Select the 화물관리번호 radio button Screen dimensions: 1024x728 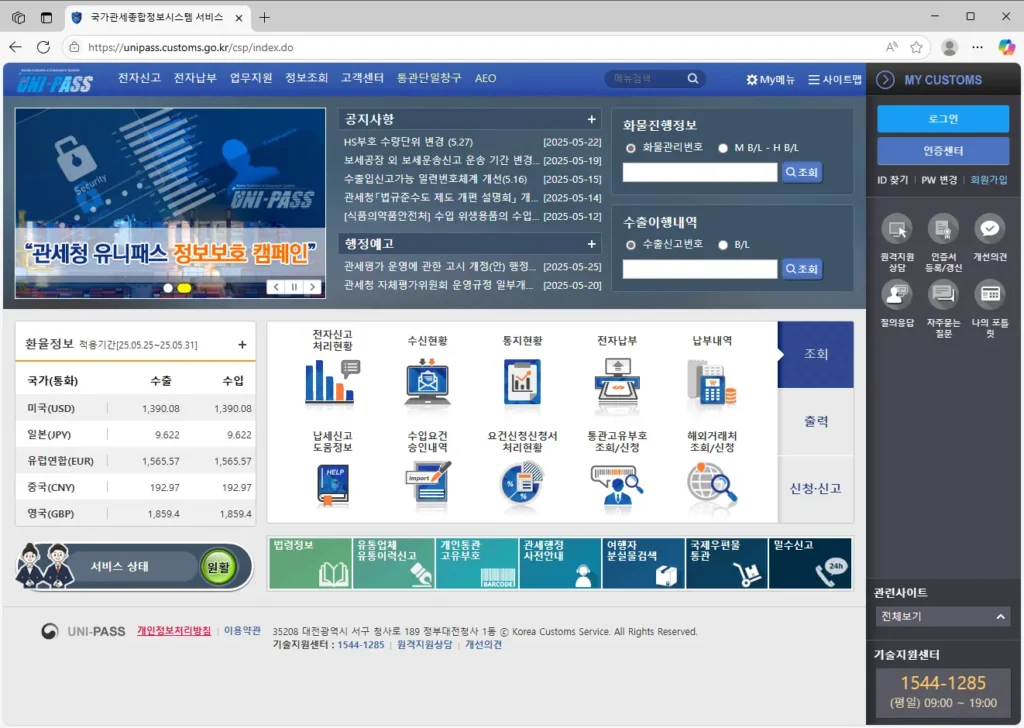click(x=631, y=148)
